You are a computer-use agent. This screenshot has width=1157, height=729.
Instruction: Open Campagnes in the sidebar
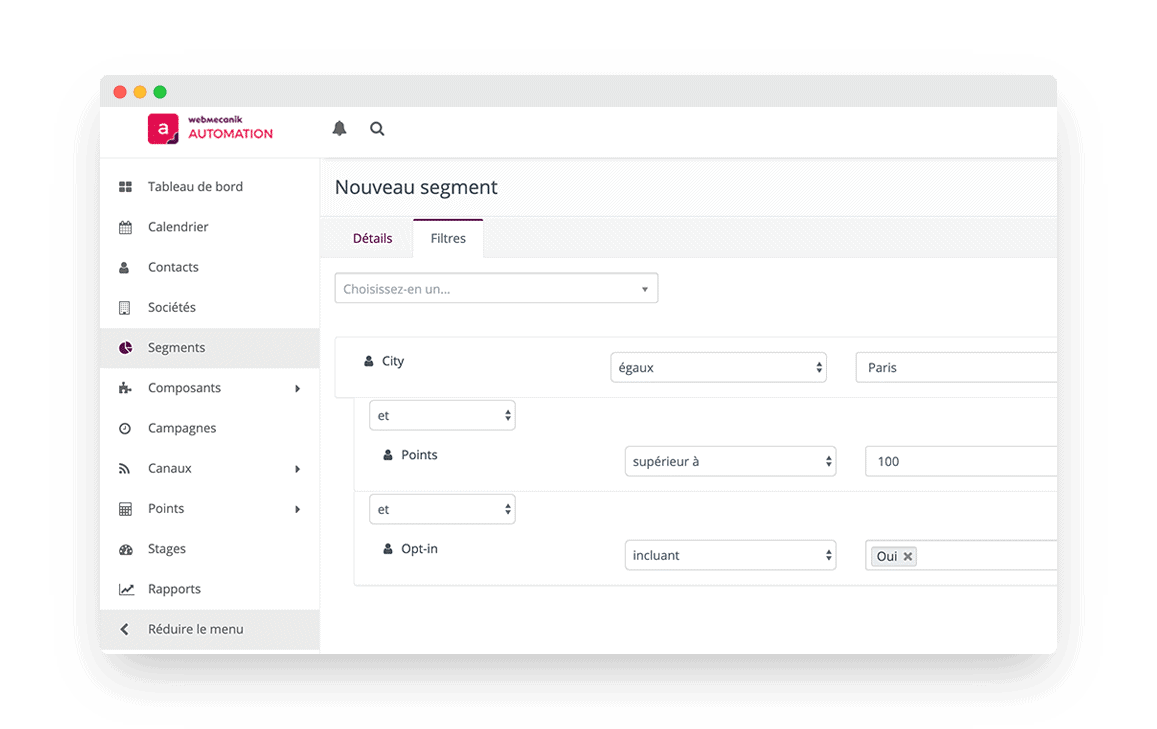(x=210, y=428)
